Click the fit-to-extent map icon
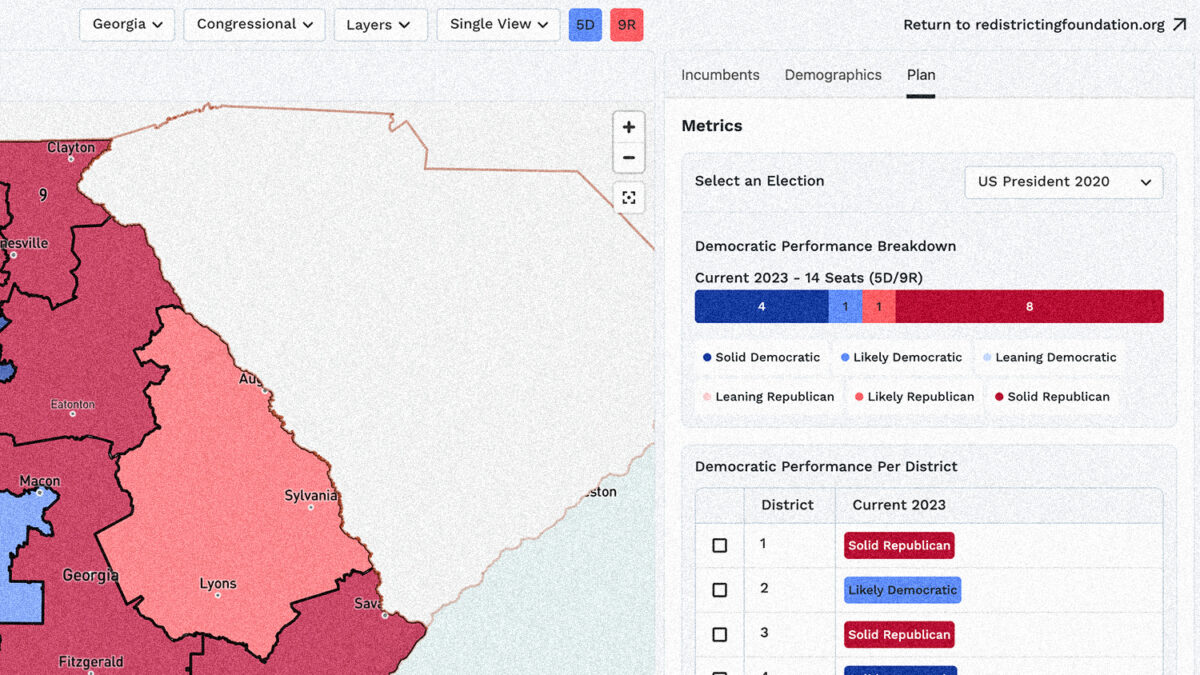Image resolution: width=1200 pixels, height=675 pixels. click(628, 198)
